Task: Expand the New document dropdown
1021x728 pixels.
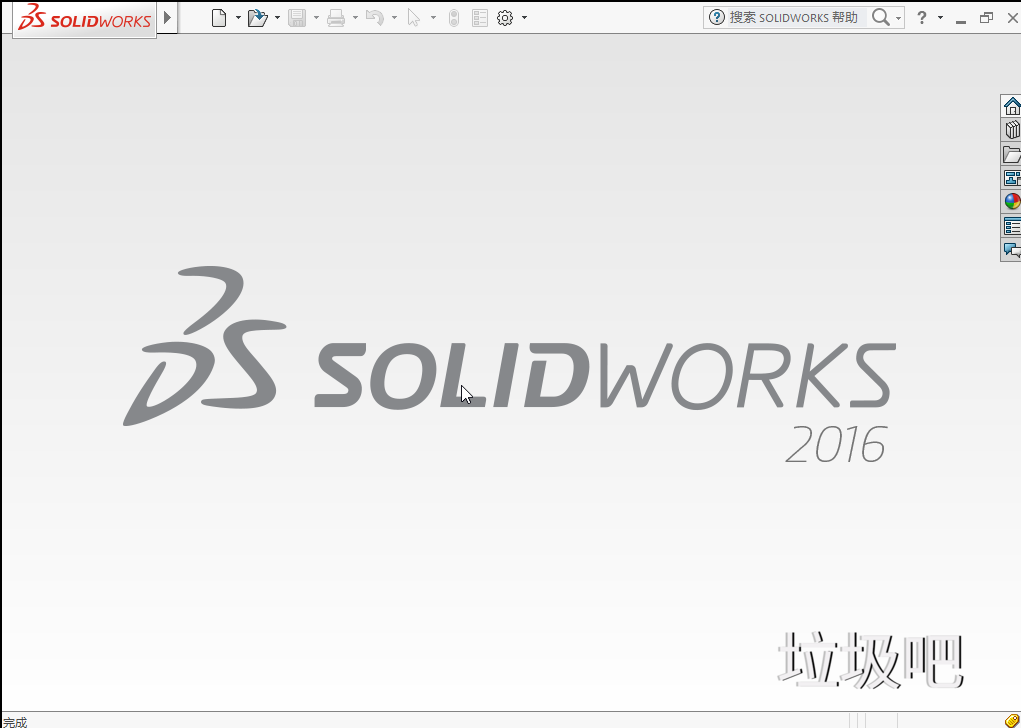Action: 238,17
